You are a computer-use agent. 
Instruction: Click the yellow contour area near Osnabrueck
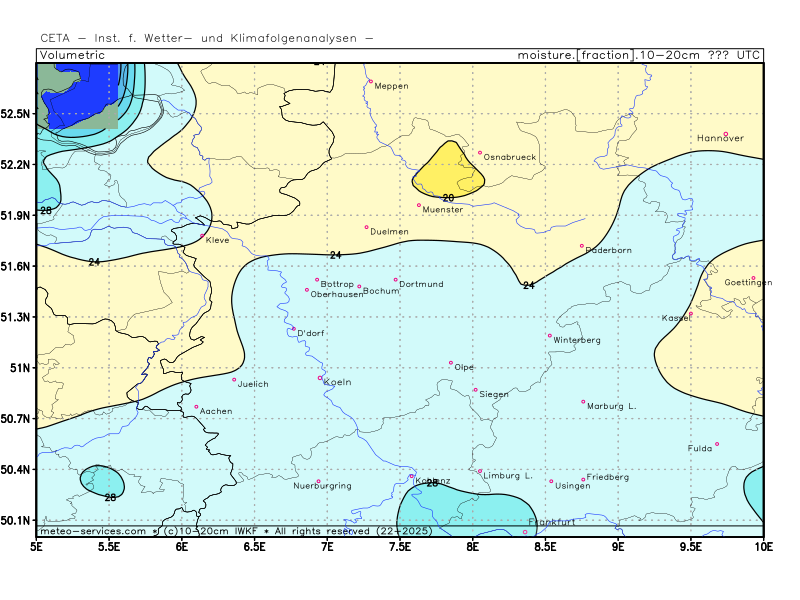448,170
